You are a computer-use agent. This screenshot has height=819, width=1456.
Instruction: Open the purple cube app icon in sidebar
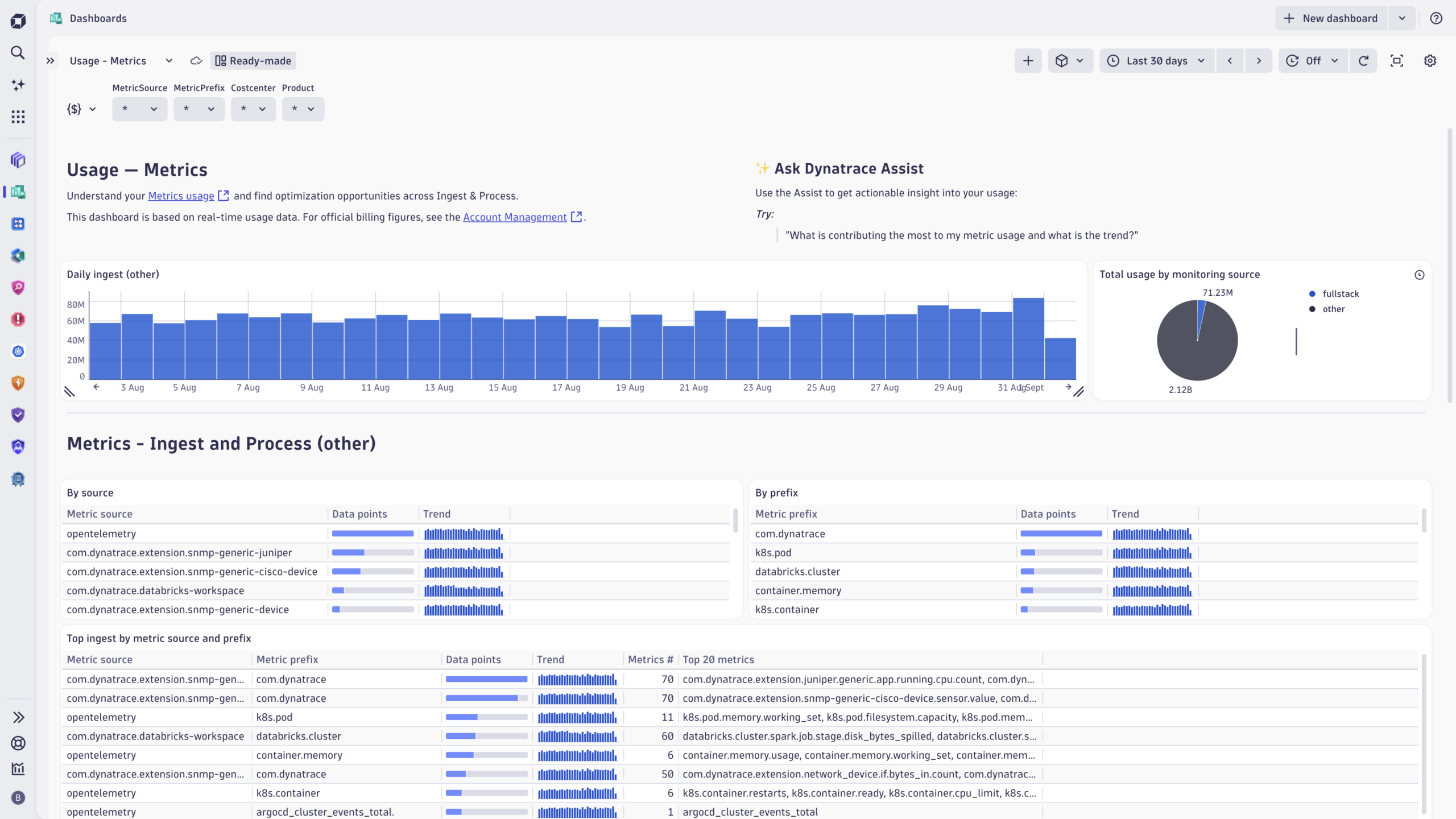(18, 160)
